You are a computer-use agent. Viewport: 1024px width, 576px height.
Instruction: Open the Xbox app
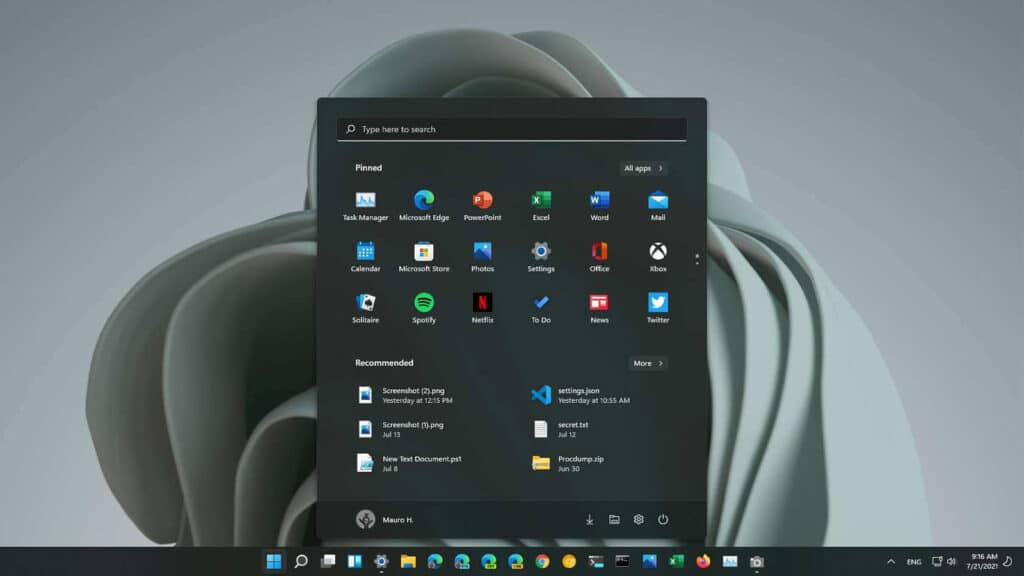tap(658, 257)
